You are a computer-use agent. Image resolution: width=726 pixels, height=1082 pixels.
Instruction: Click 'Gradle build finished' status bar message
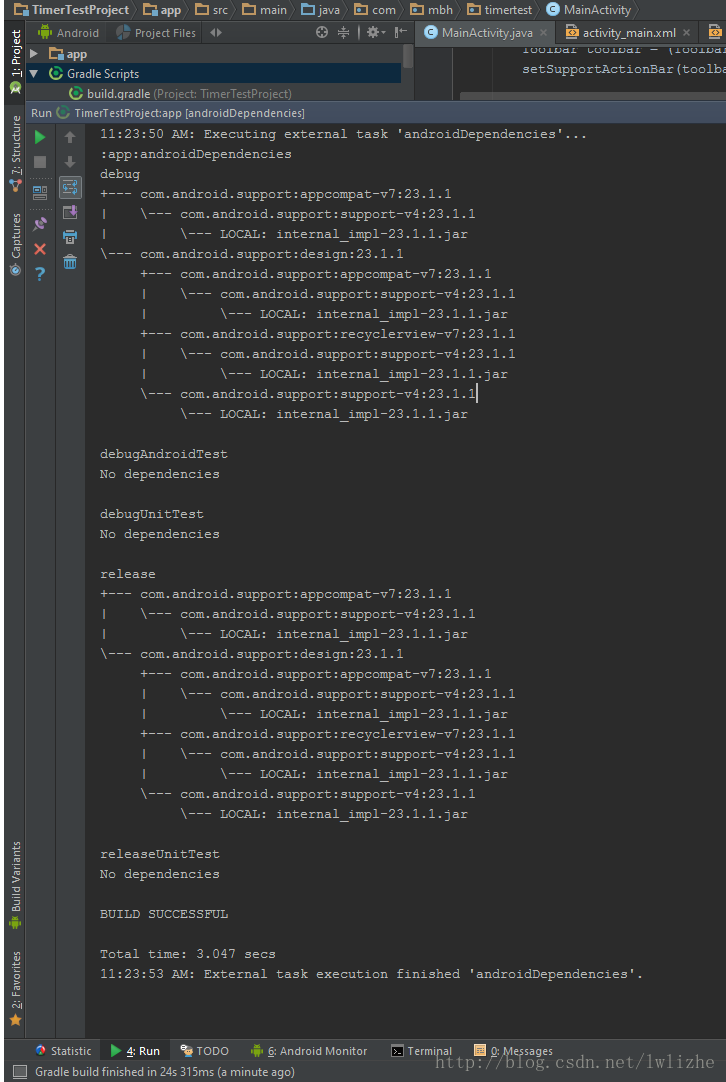click(165, 1072)
